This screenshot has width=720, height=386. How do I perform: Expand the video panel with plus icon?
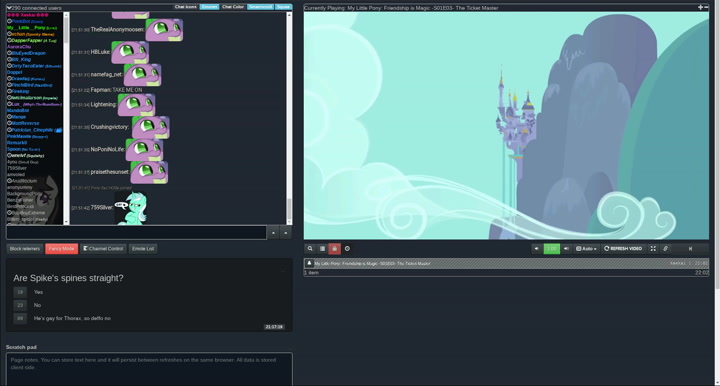coord(700,7)
